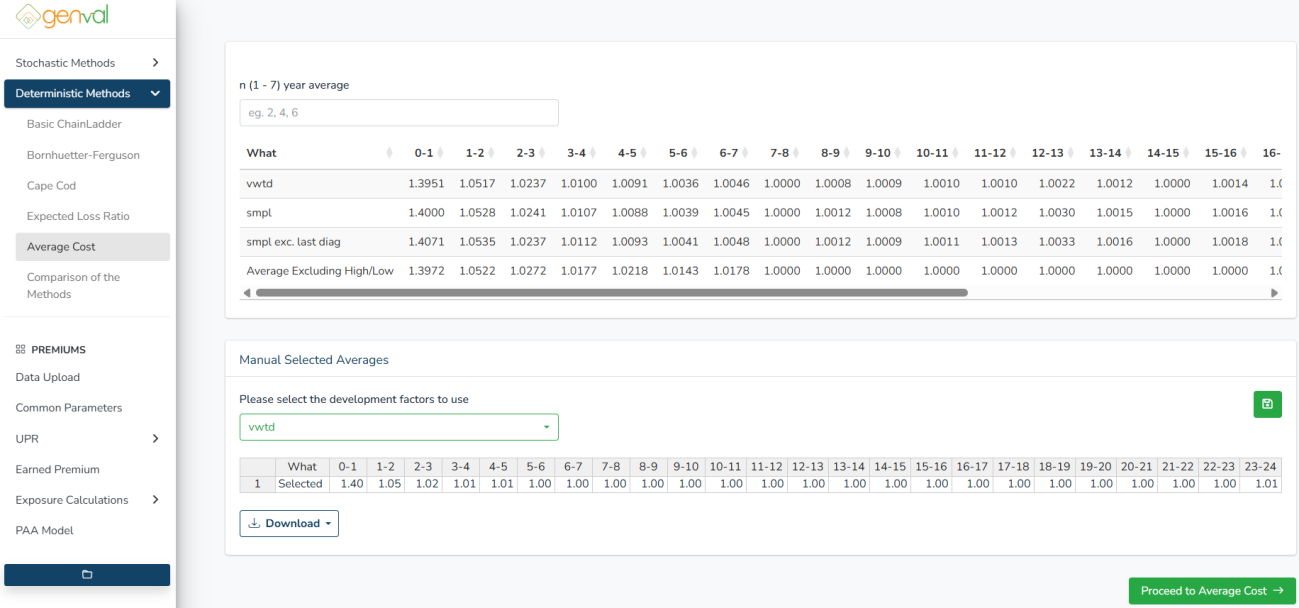Click Proceed to Average Cost button

coord(1211,591)
